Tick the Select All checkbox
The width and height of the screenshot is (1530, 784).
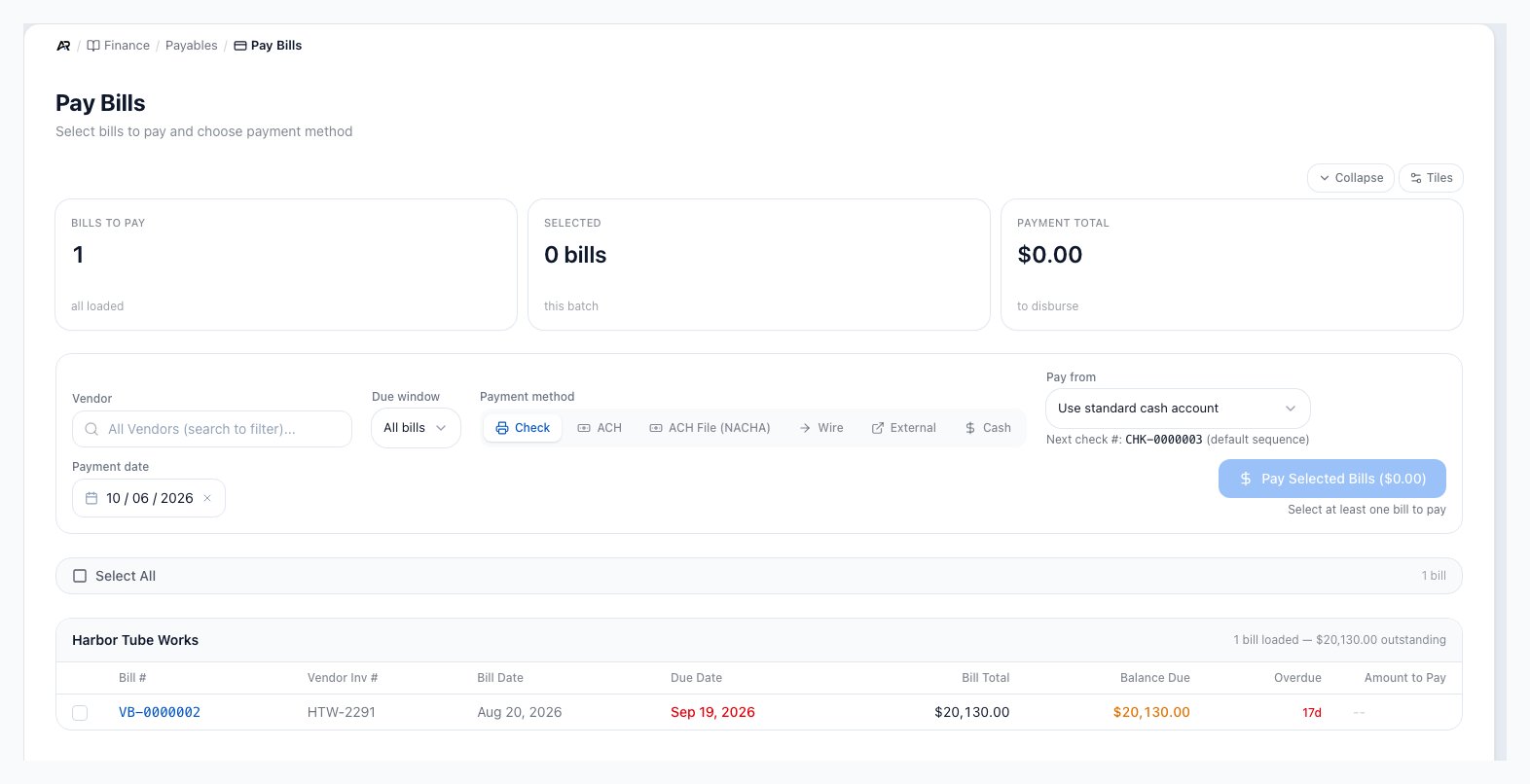tap(80, 576)
